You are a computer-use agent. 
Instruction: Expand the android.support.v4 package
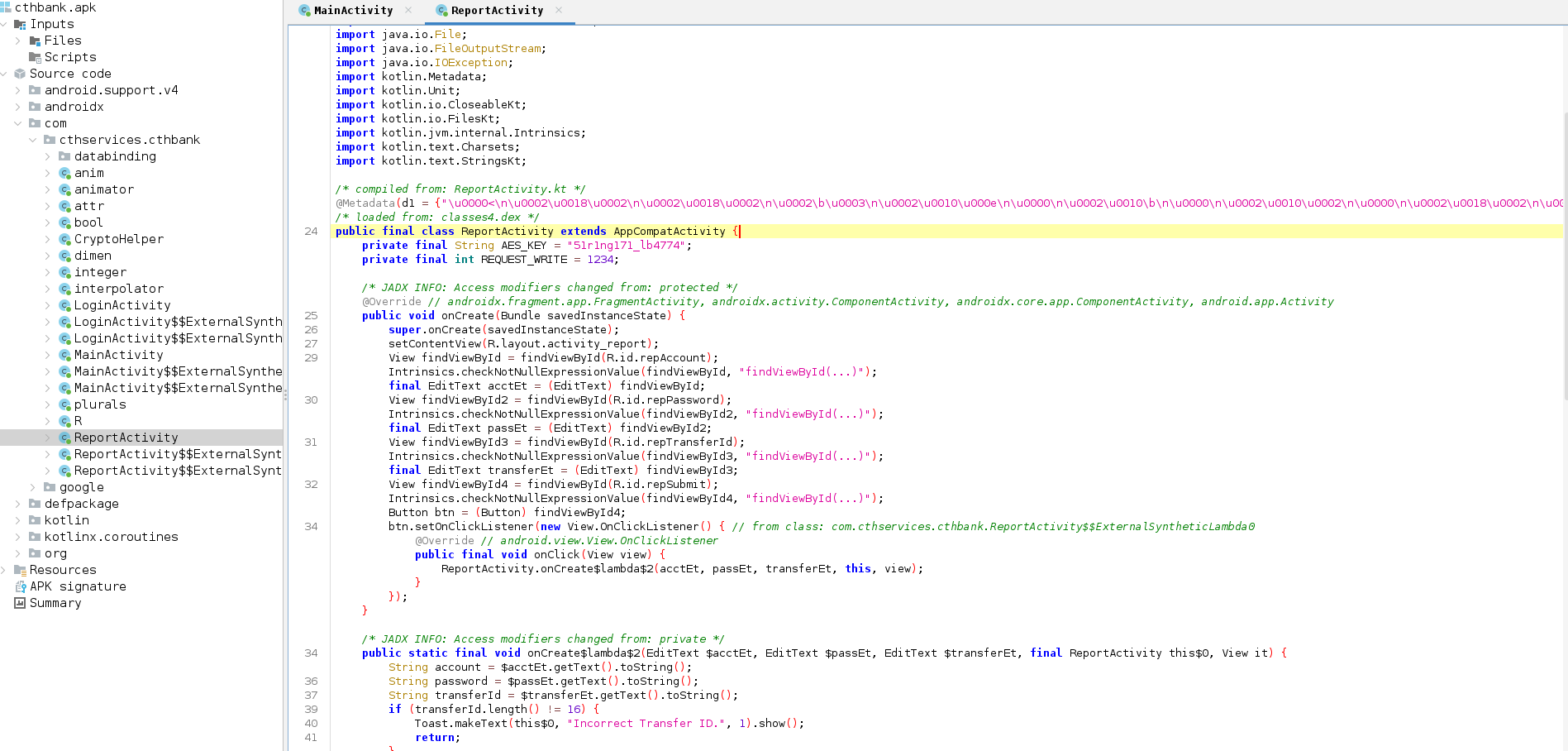pos(18,90)
